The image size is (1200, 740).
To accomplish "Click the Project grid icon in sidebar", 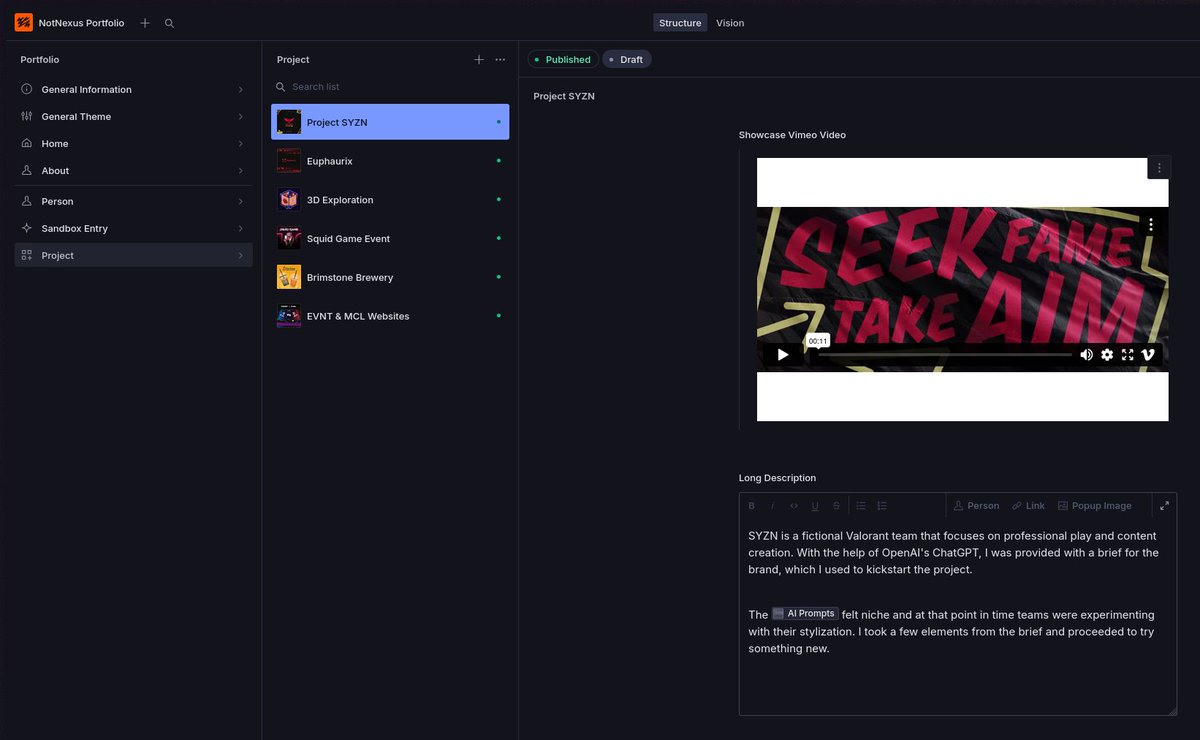I will (26, 256).
